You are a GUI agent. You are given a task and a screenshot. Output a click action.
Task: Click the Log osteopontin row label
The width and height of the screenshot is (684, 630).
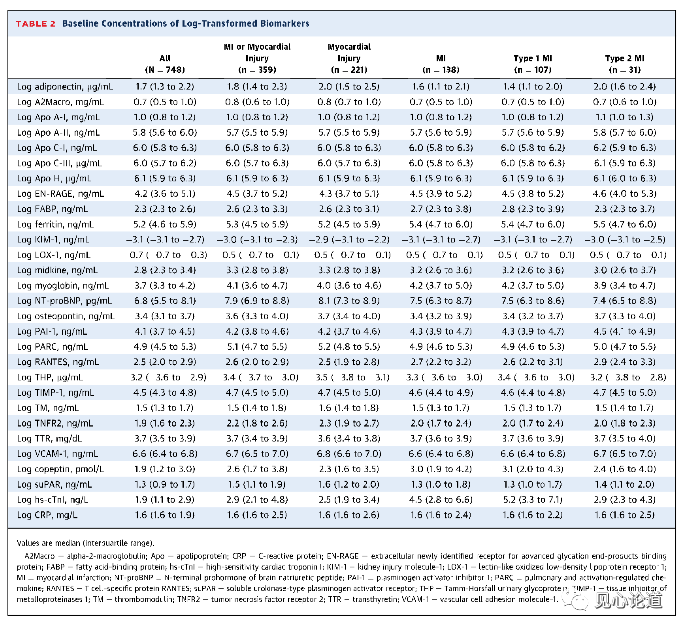pos(63,316)
